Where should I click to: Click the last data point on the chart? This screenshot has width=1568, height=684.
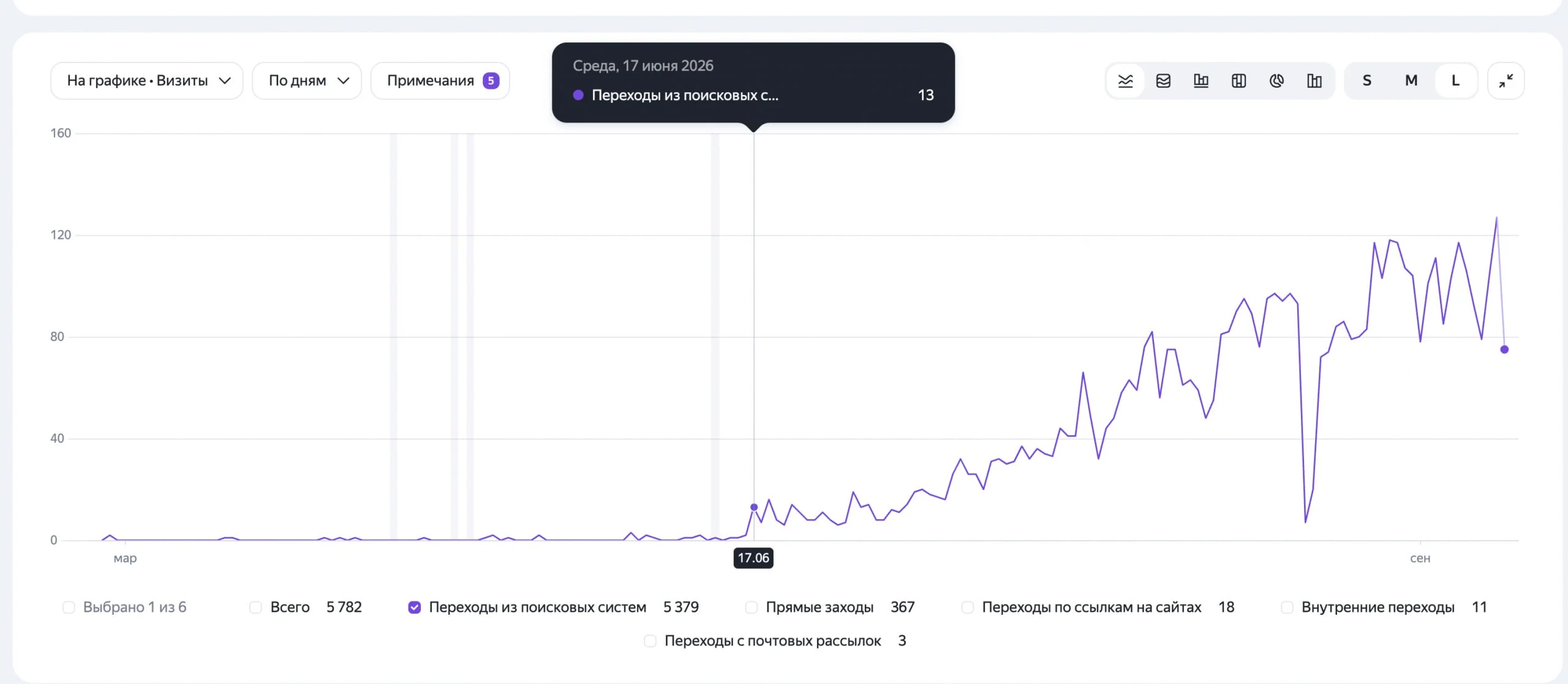coord(1504,350)
